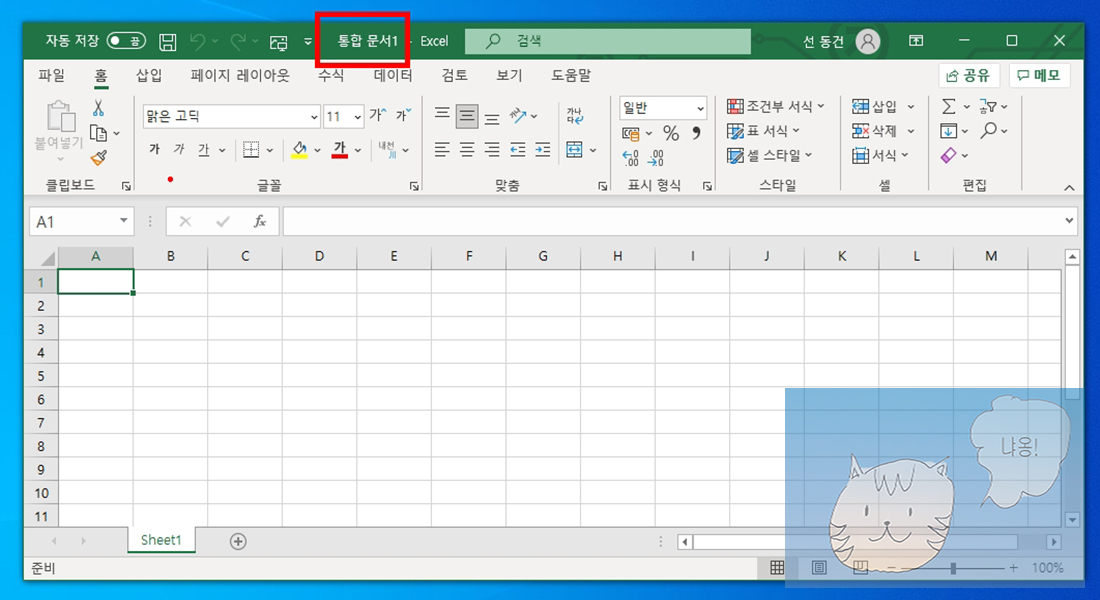Screen dimensions: 1100x600
Task: Apply red font color
Action: pyautogui.click(x=340, y=149)
